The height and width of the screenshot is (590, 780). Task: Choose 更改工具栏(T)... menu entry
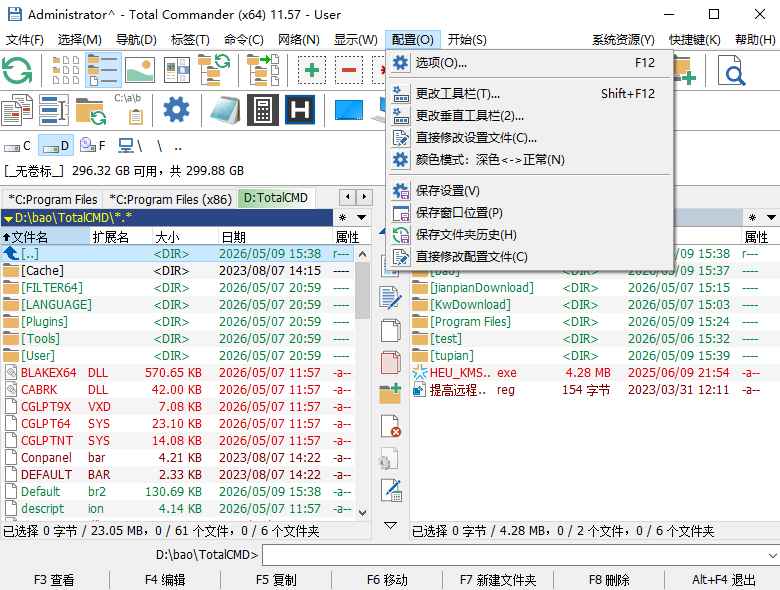(x=529, y=94)
